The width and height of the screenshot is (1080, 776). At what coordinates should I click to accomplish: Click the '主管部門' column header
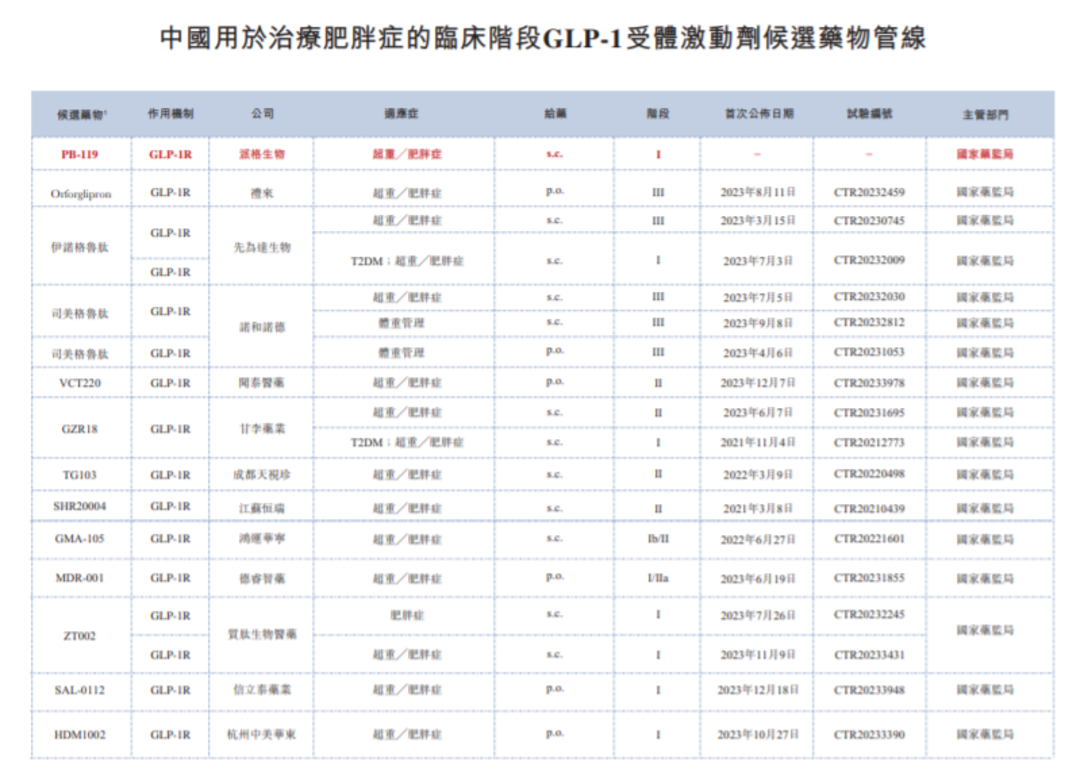985,114
